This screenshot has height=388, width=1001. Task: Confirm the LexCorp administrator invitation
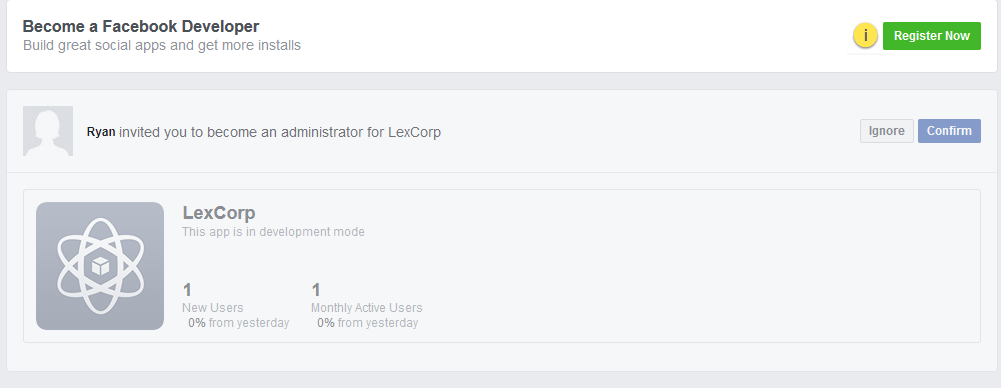pyautogui.click(x=949, y=131)
